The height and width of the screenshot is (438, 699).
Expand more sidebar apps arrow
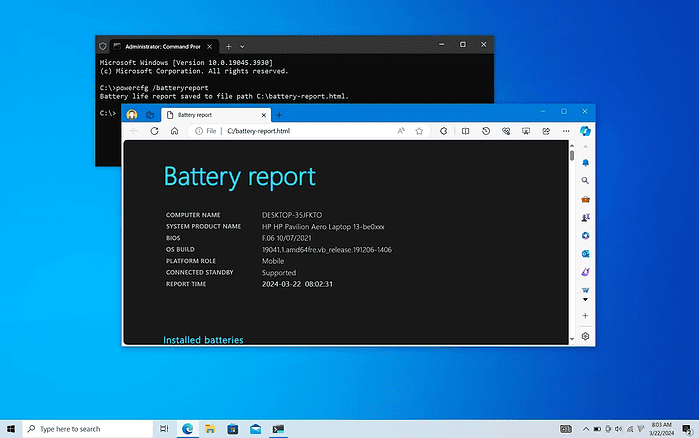click(x=585, y=300)
